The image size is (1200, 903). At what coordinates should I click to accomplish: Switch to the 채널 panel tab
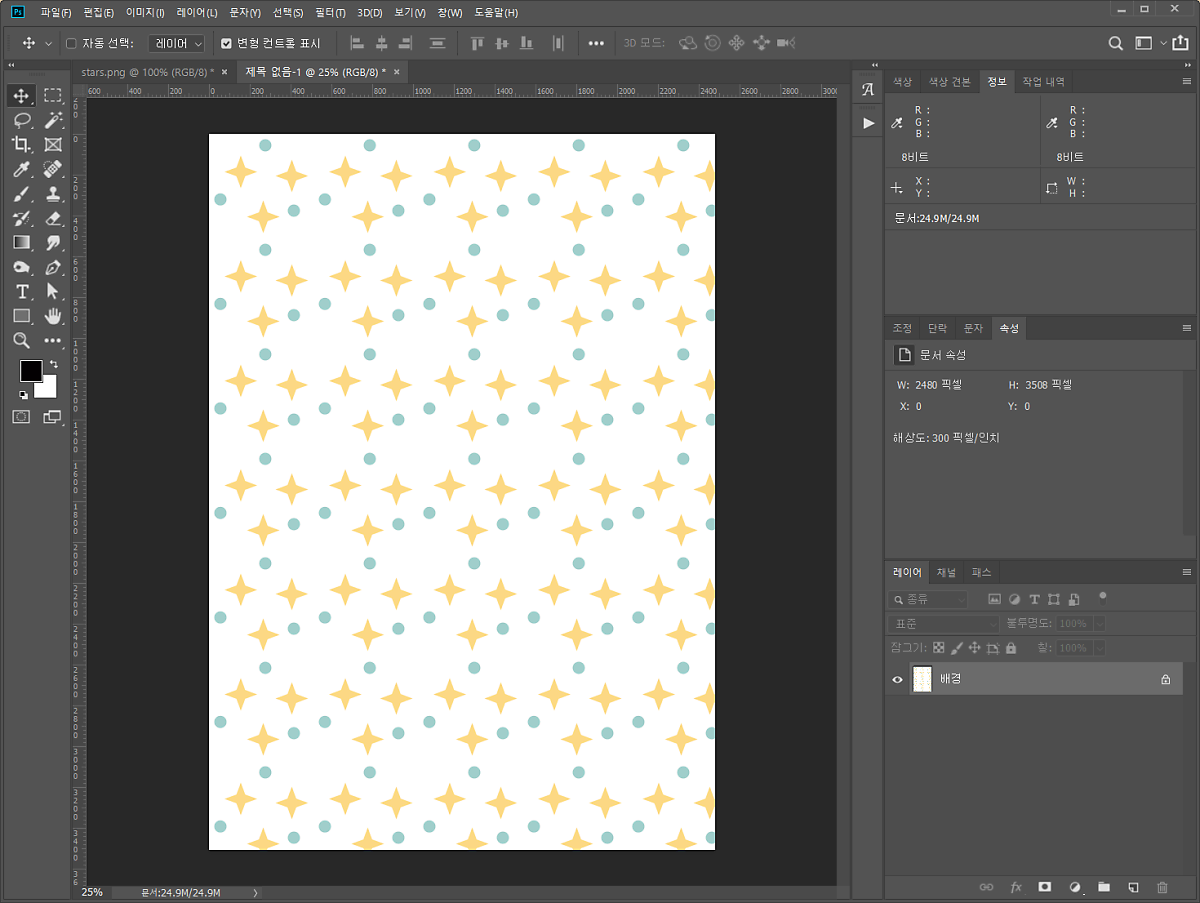(x=945, y=573)
